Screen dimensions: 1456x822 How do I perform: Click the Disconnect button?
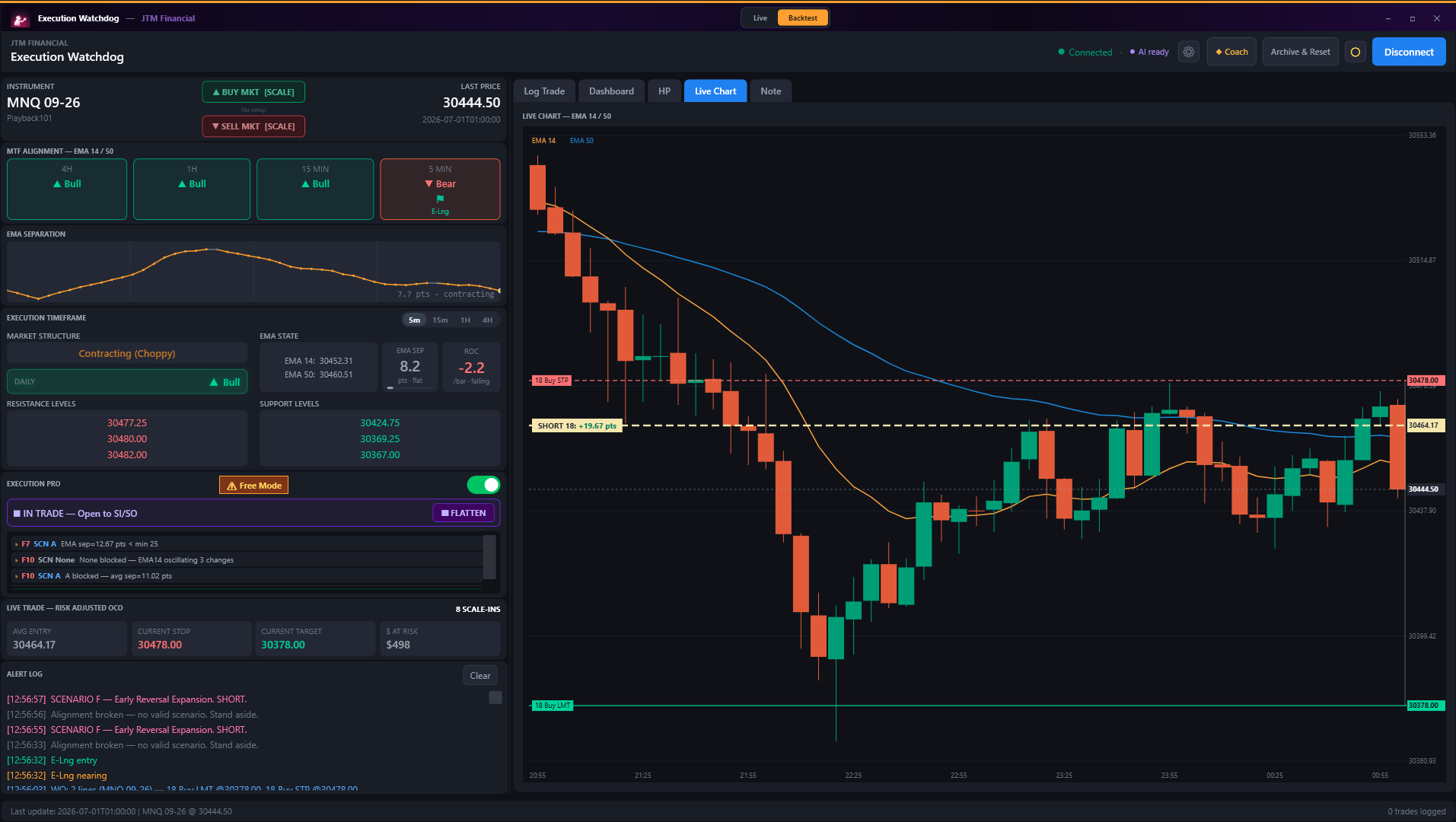pyautogui.click(x=1408, y=52)
